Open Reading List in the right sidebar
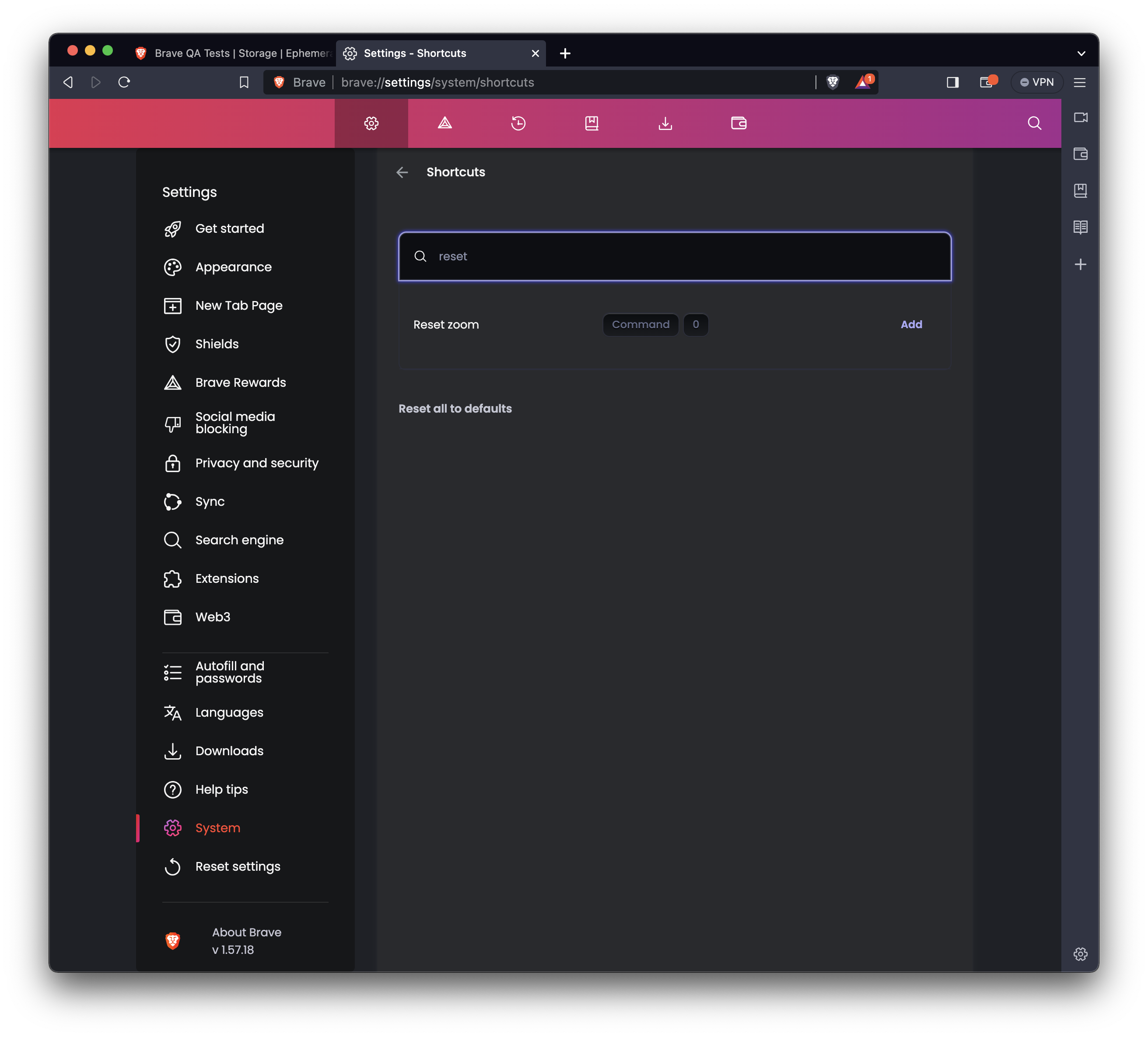Screen dimensions: 1148x1037 tap(1080, 227)
